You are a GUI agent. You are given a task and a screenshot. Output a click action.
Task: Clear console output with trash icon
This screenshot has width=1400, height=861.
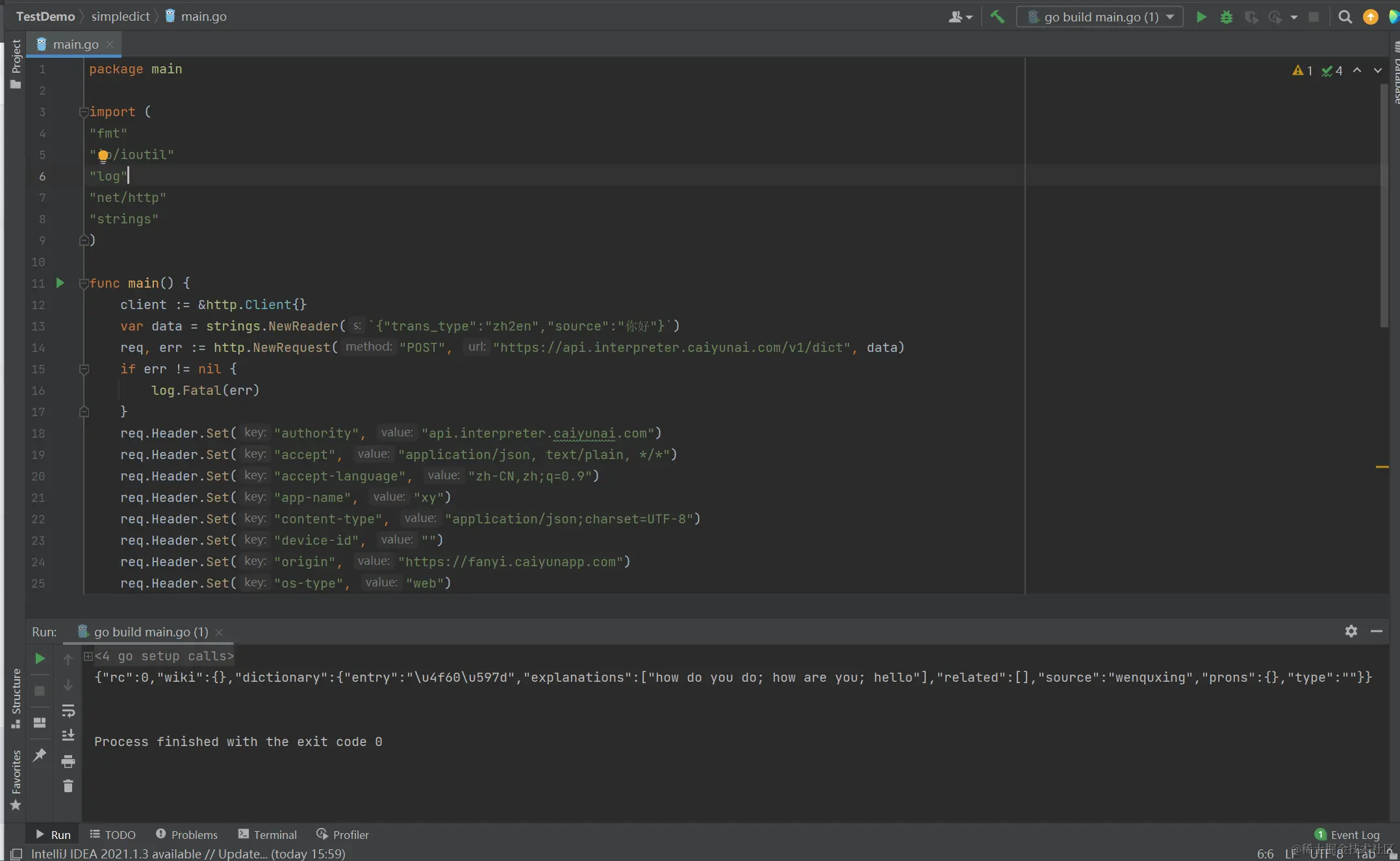pyautogui.click(x=68, y=786)
